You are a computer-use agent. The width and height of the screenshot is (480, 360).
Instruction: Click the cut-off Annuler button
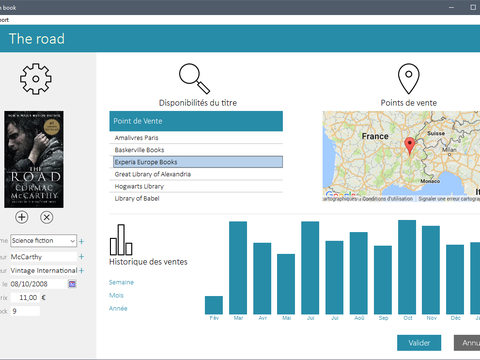(467, 343)
